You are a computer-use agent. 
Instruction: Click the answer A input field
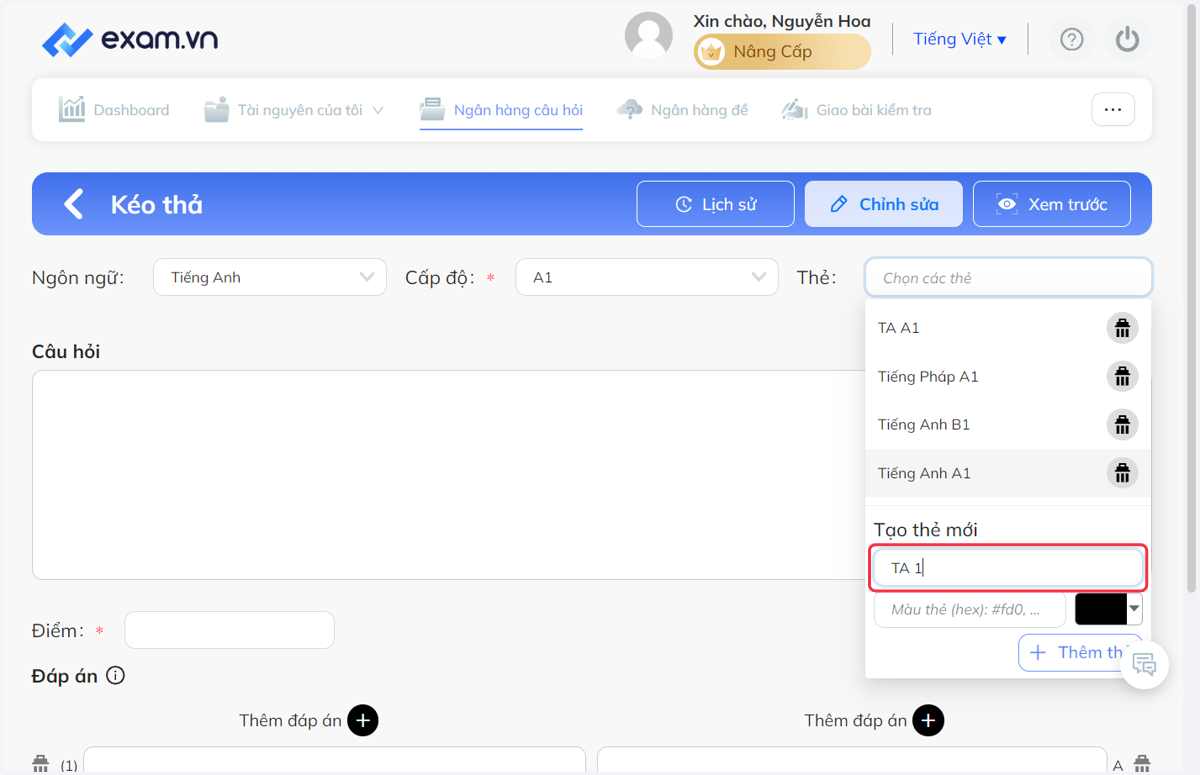852,761
